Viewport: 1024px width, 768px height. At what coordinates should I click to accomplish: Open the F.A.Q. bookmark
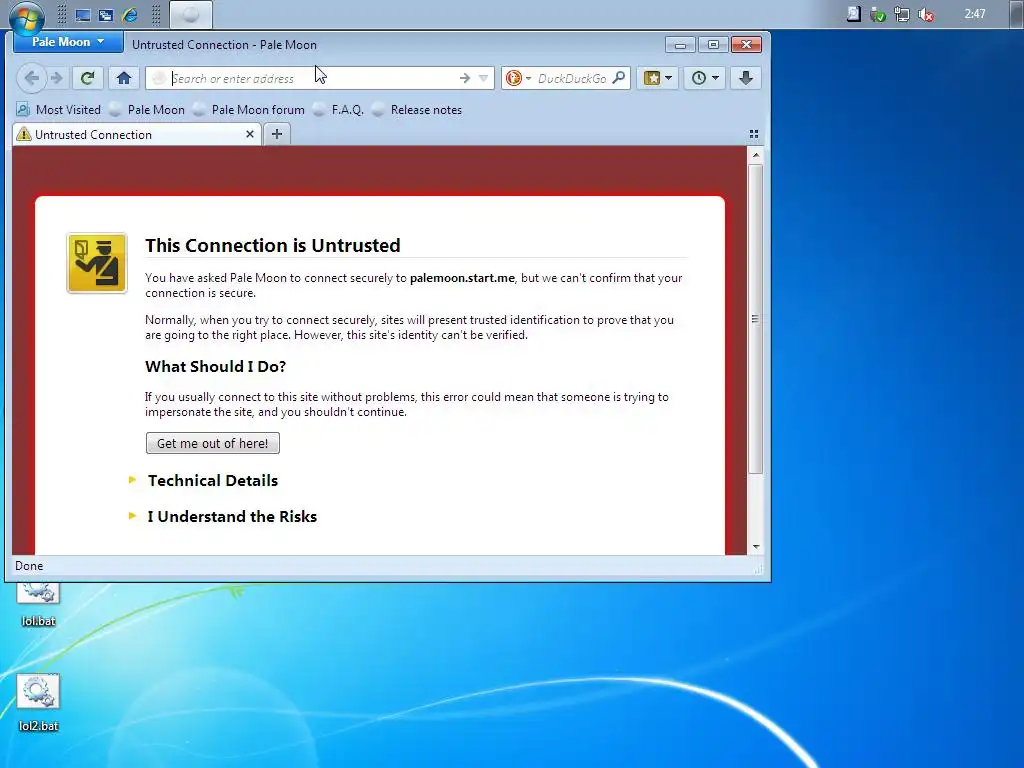point(338,110)
